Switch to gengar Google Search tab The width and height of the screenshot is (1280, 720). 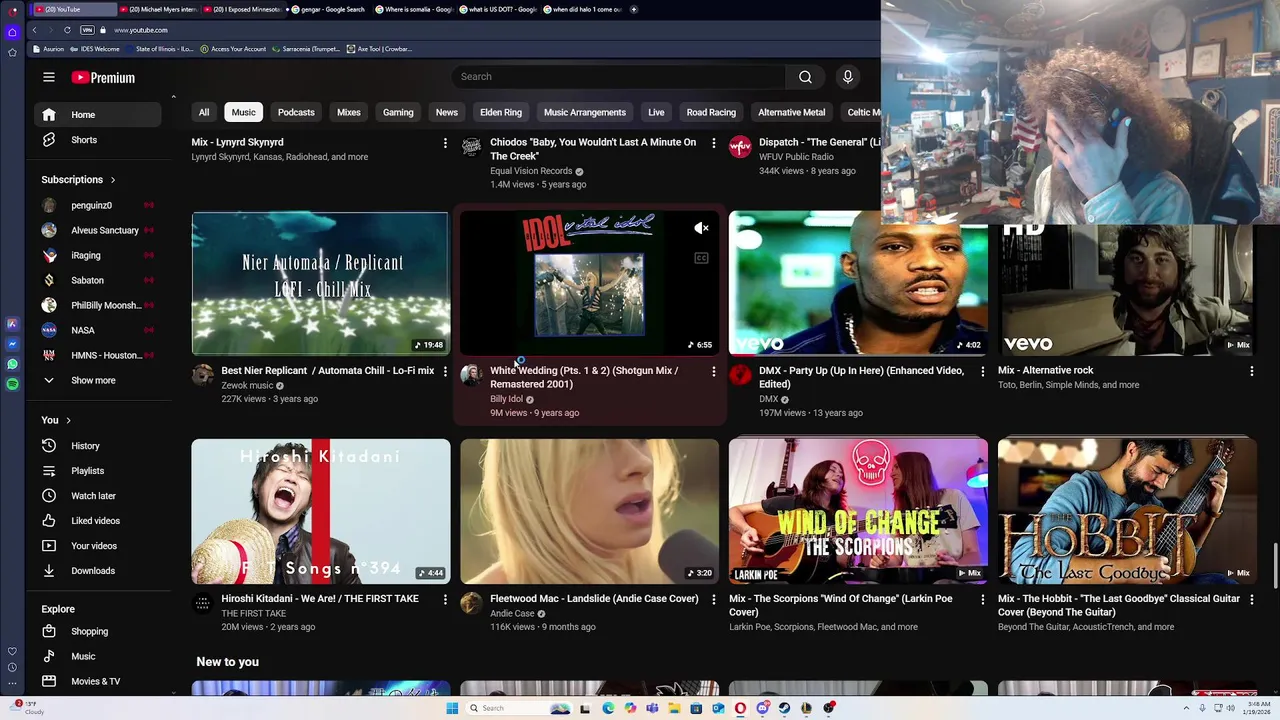click(x=330, y=9)
